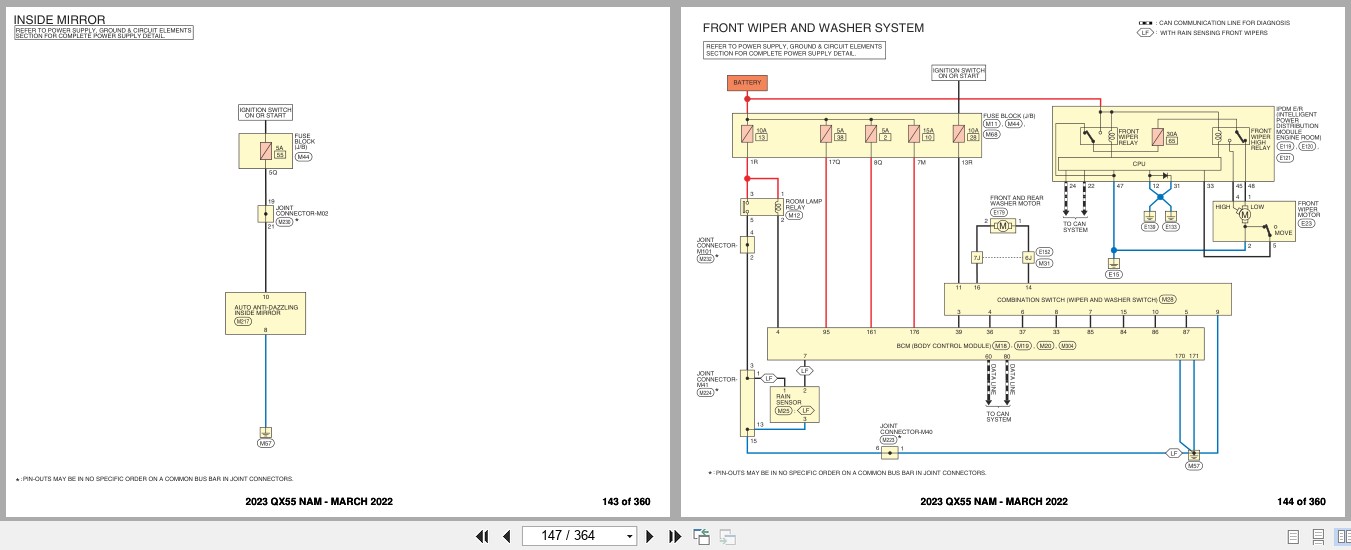Click connector tag E152

click(1044, 252)
